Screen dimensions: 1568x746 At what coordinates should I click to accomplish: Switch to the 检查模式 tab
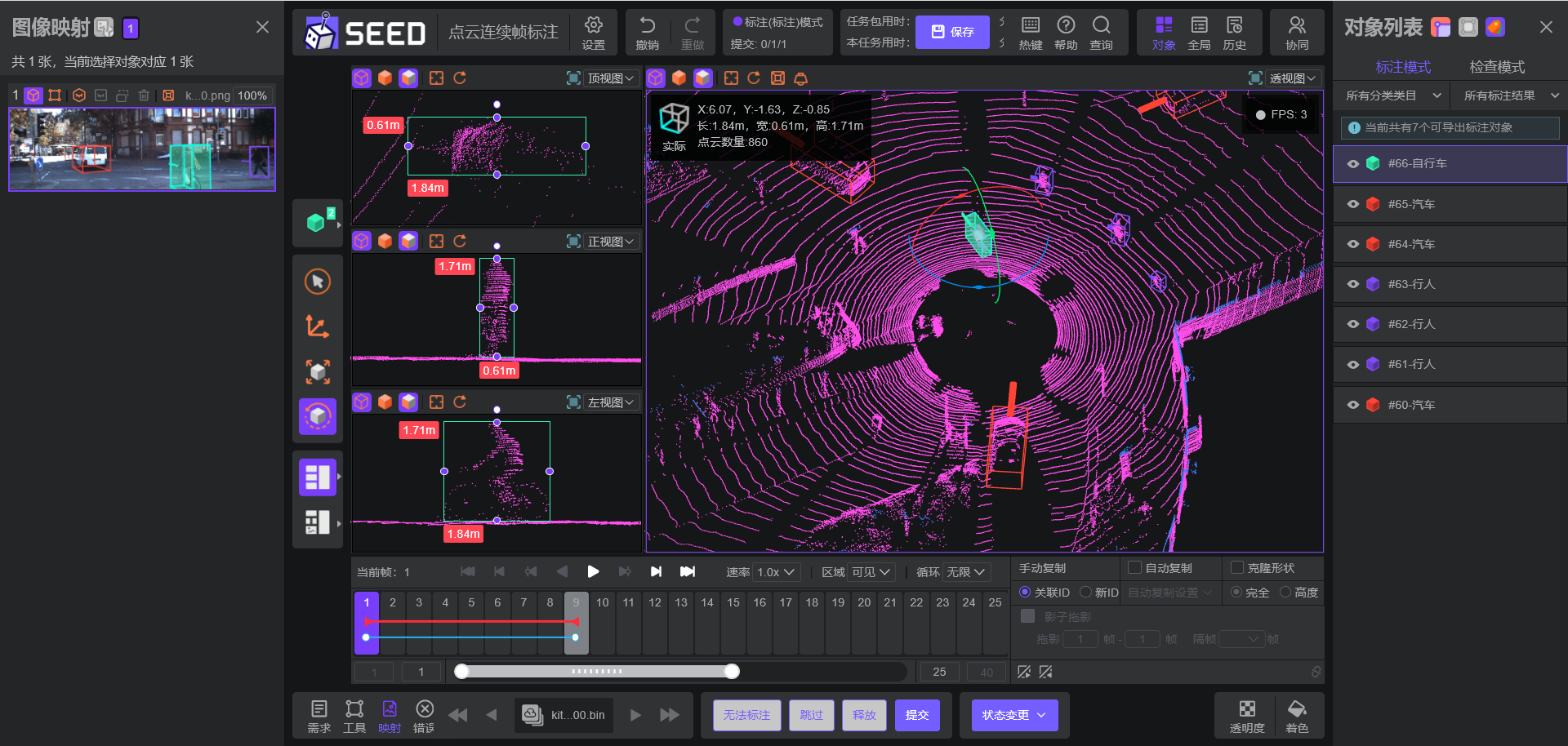pyautogui.click(x=1497, y=67)
